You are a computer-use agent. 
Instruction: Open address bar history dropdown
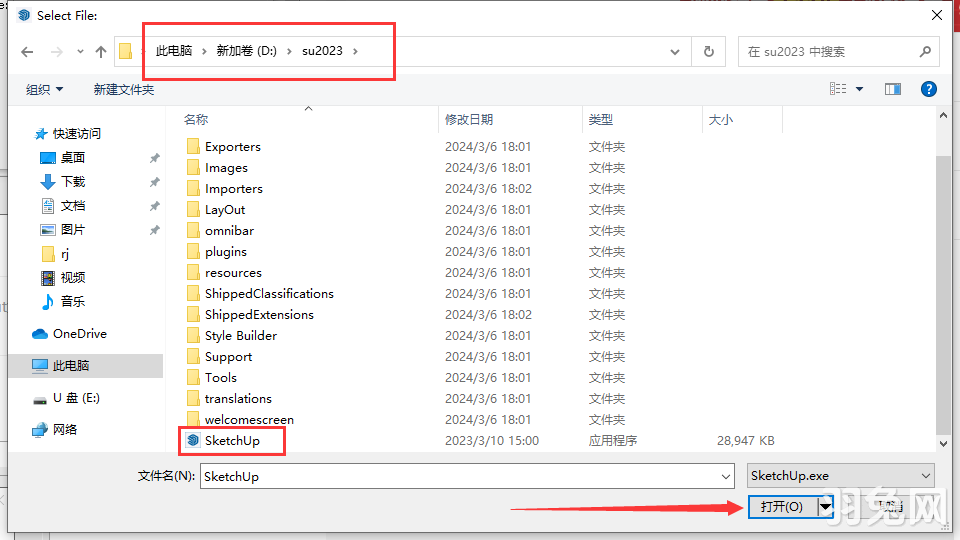pyautogui.click(x=675, y=52)
